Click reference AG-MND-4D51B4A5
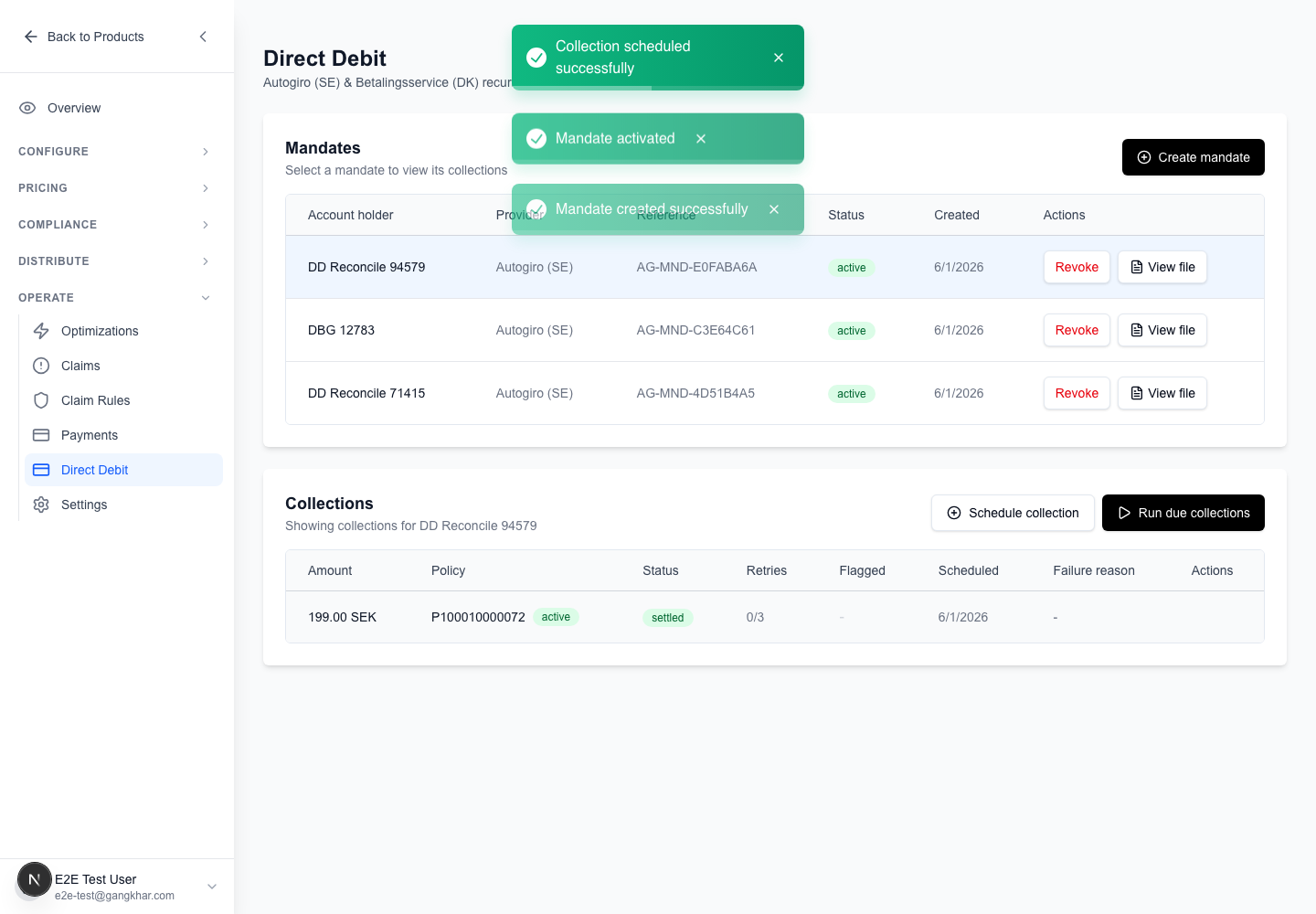 coord(695,393)
